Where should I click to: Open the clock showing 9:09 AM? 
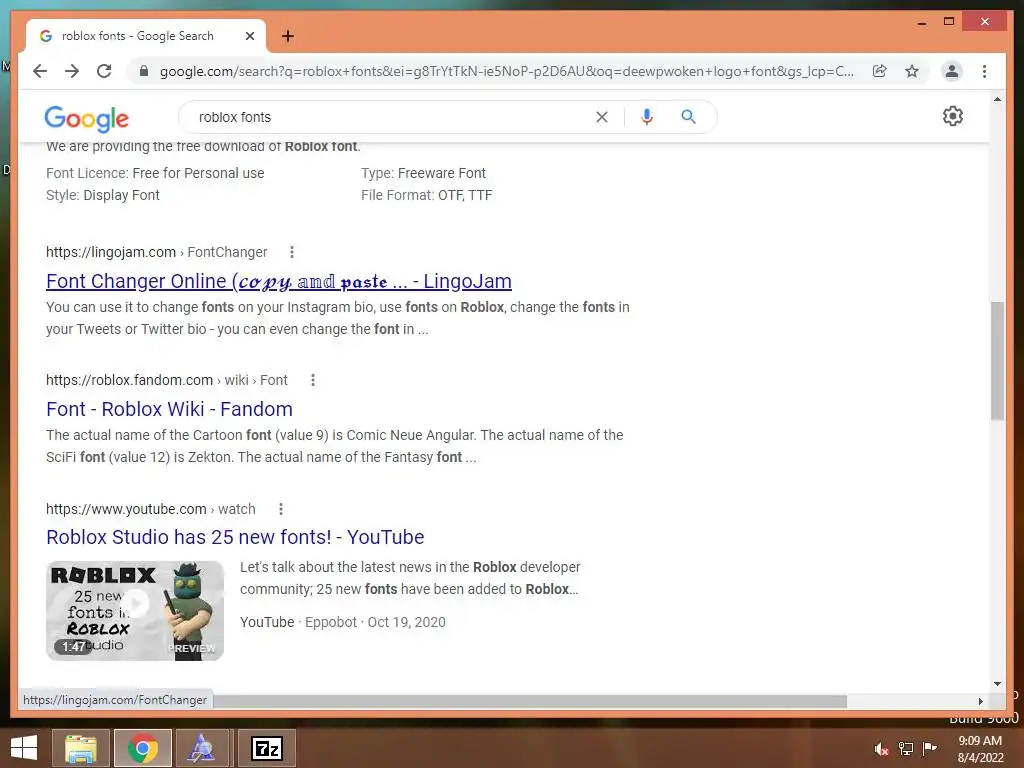[x=980, y=748]
